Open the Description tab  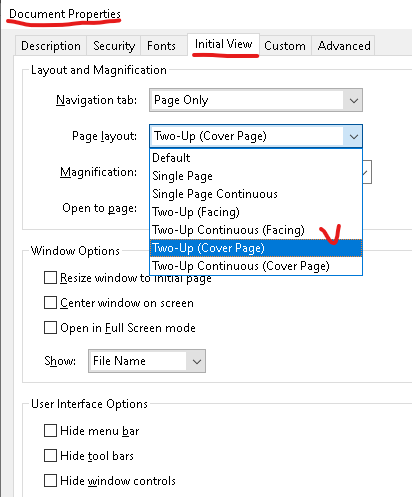point(51,46)
